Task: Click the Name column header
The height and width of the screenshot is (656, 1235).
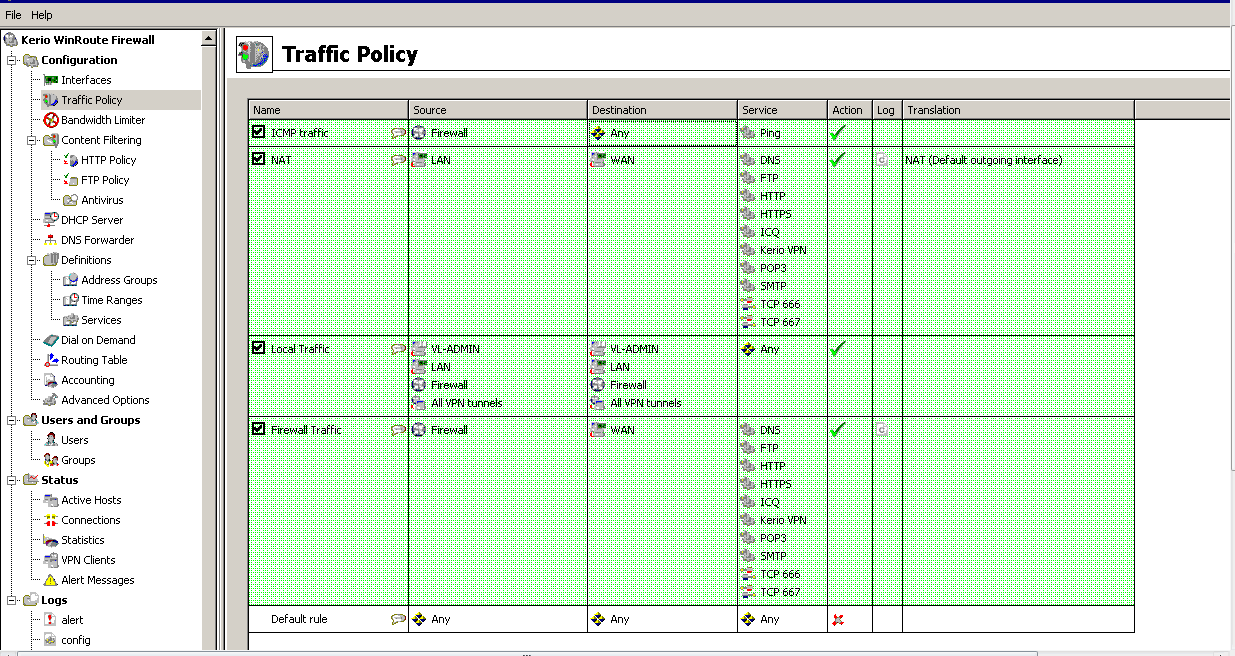Action: (328, 110)
